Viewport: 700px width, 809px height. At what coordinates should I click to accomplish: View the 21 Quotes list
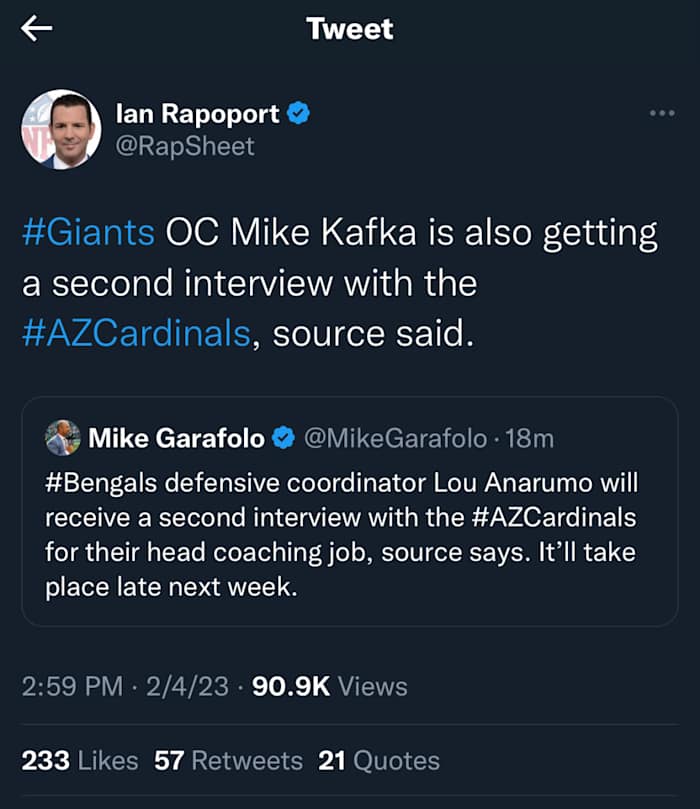379,760
